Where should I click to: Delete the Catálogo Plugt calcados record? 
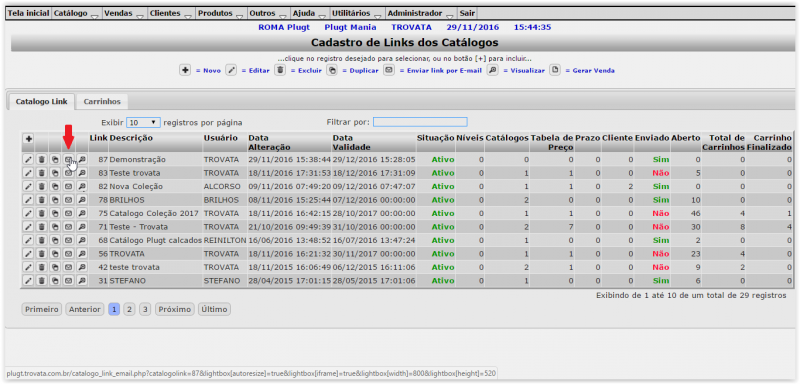pyautogui.click(x=42, y=240)
